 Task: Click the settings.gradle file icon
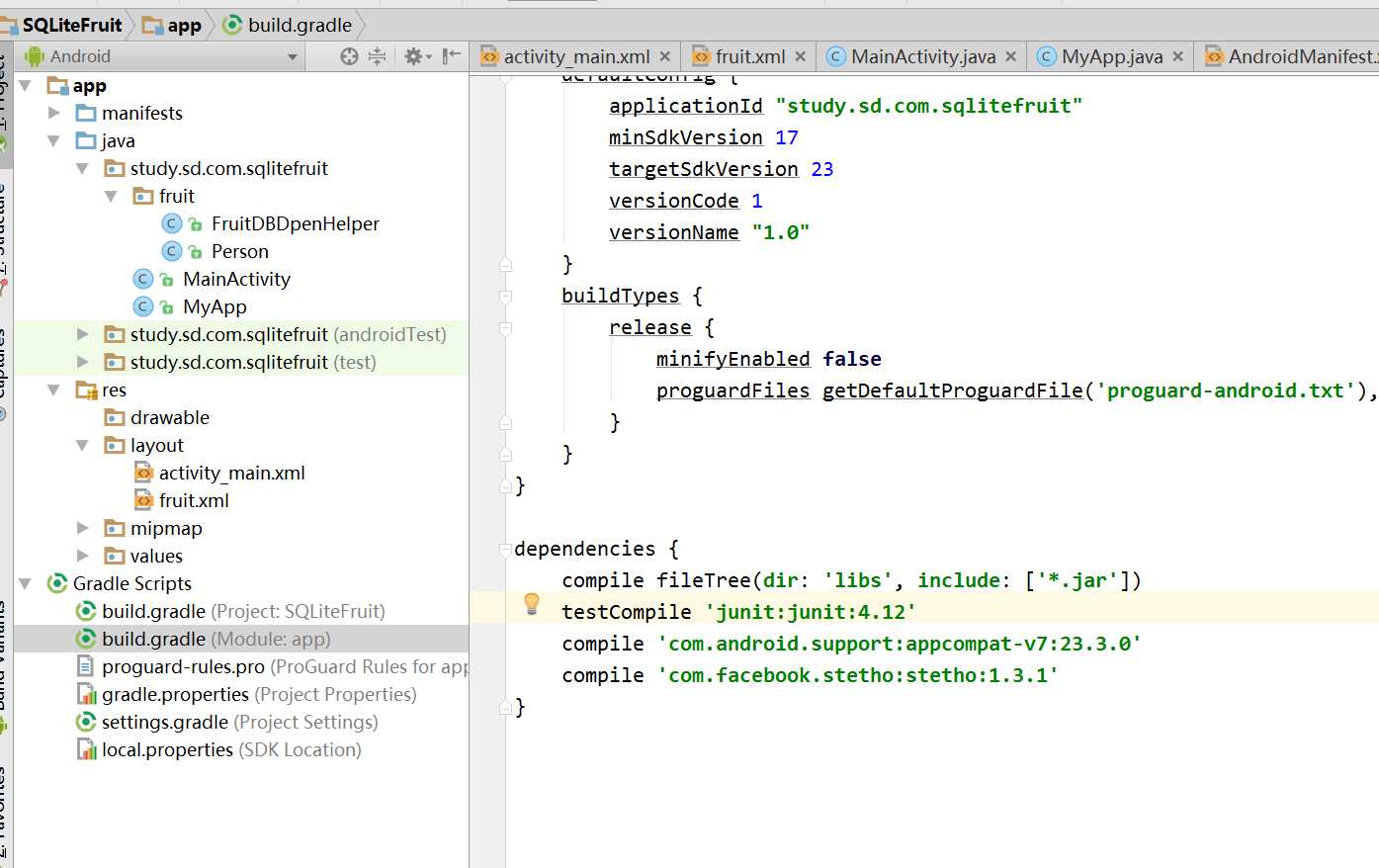click(x=86, y=722)
